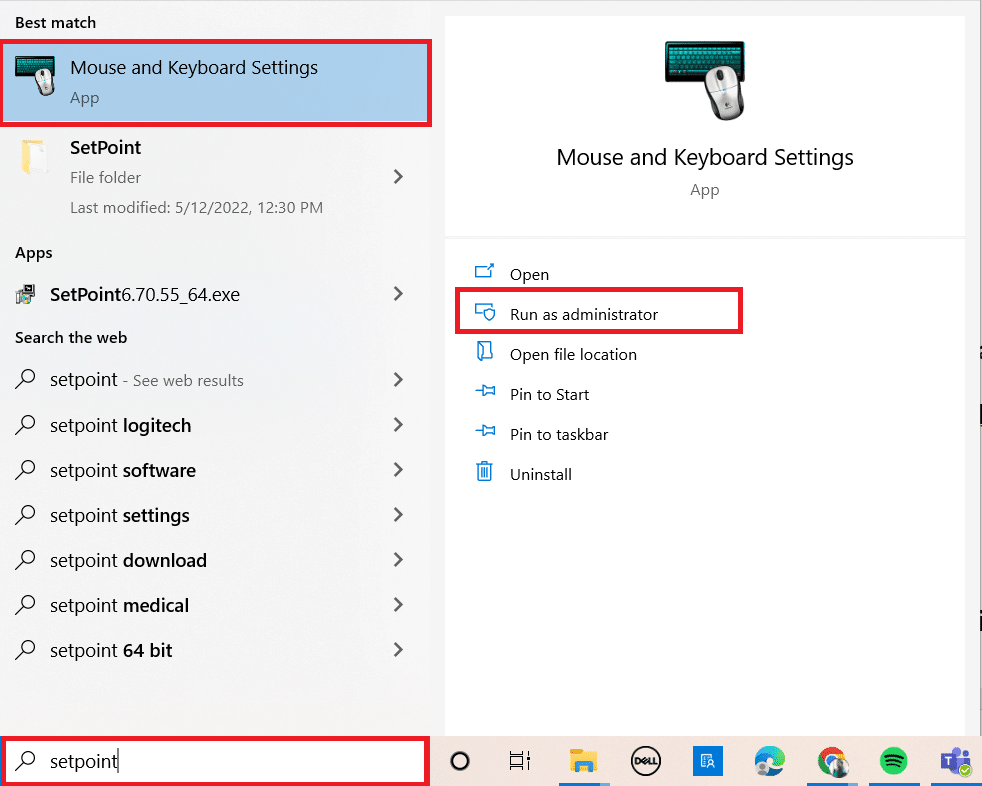Screen dimensions: 982x786
Task: Open the Dell app on taskbar
Action: 646,761
